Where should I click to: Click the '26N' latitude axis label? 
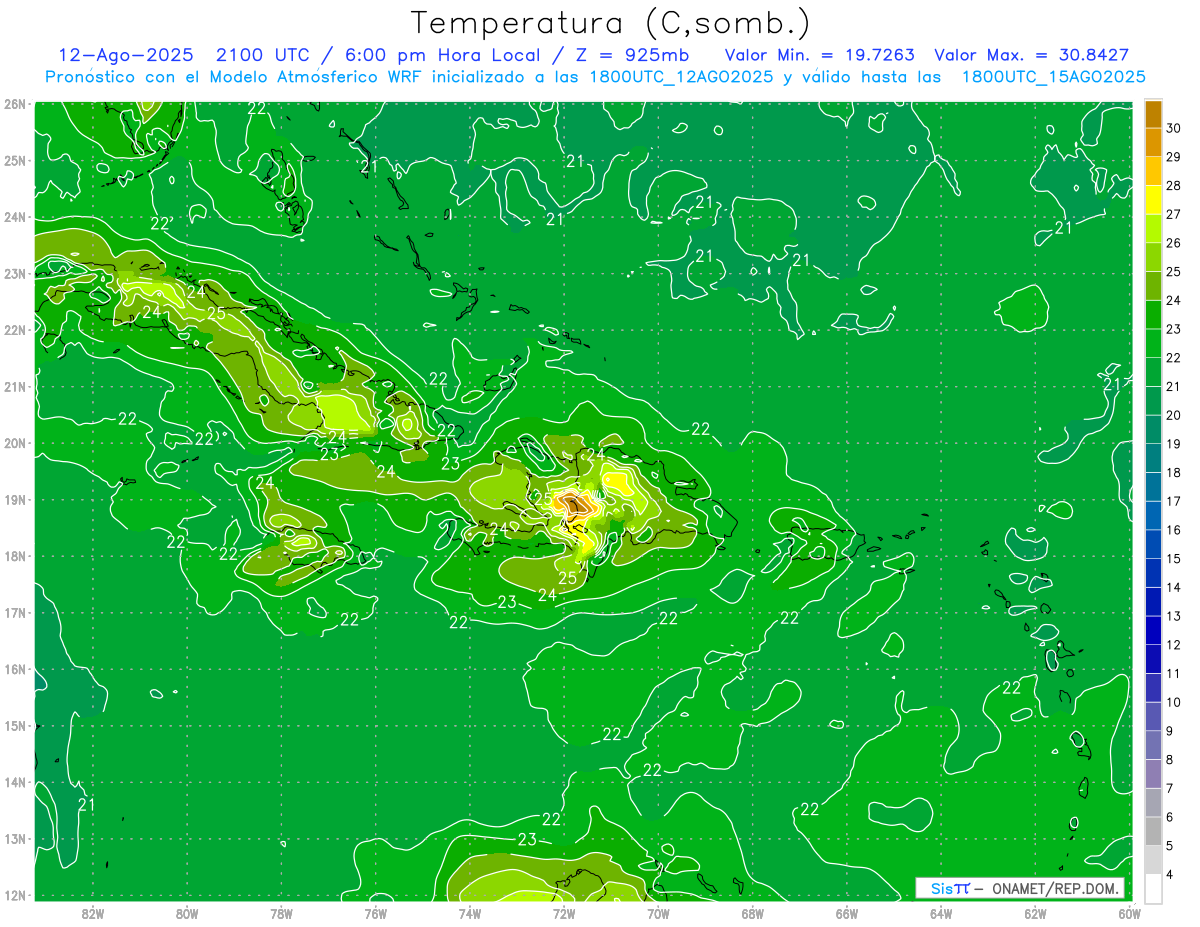pyautogui.click(x=15, y=104)
